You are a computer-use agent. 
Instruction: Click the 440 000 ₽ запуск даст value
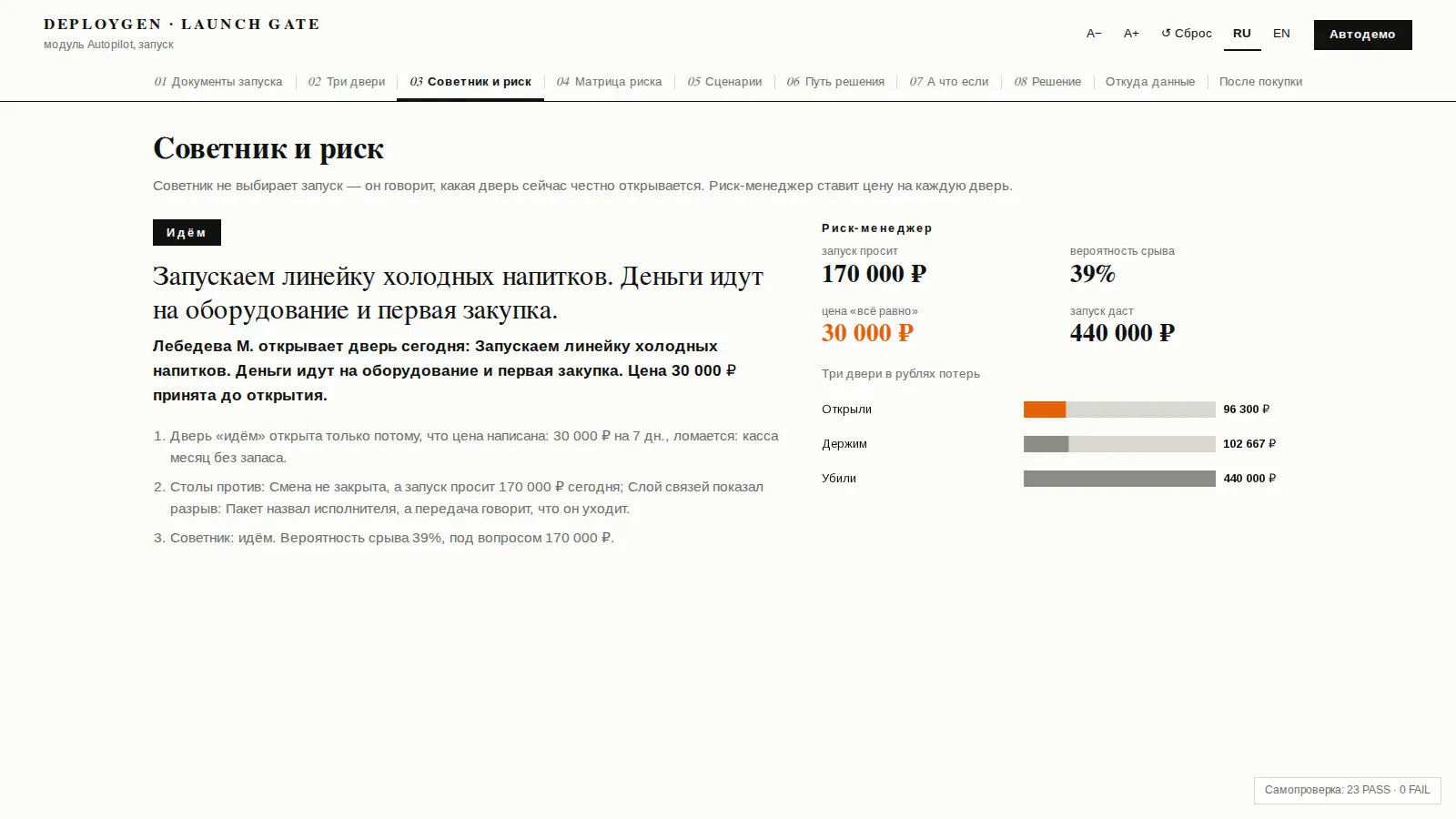(1122, 333)
